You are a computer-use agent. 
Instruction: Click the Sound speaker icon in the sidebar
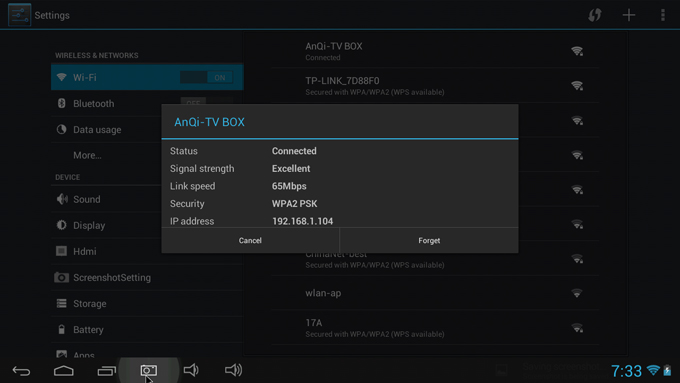[62, 199]
